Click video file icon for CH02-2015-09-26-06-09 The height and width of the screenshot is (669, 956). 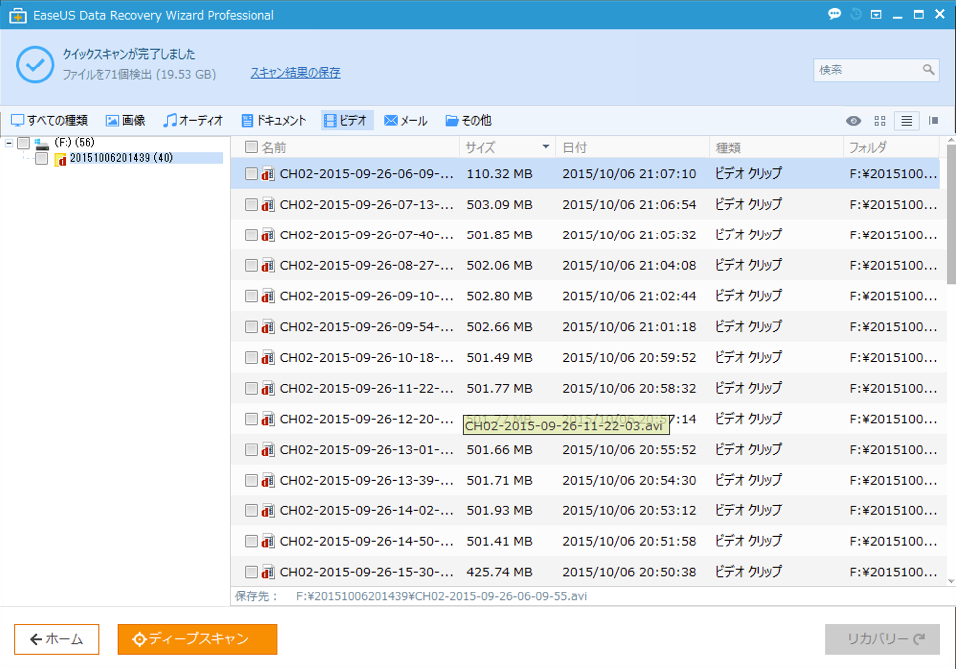(x=268, y=174)
